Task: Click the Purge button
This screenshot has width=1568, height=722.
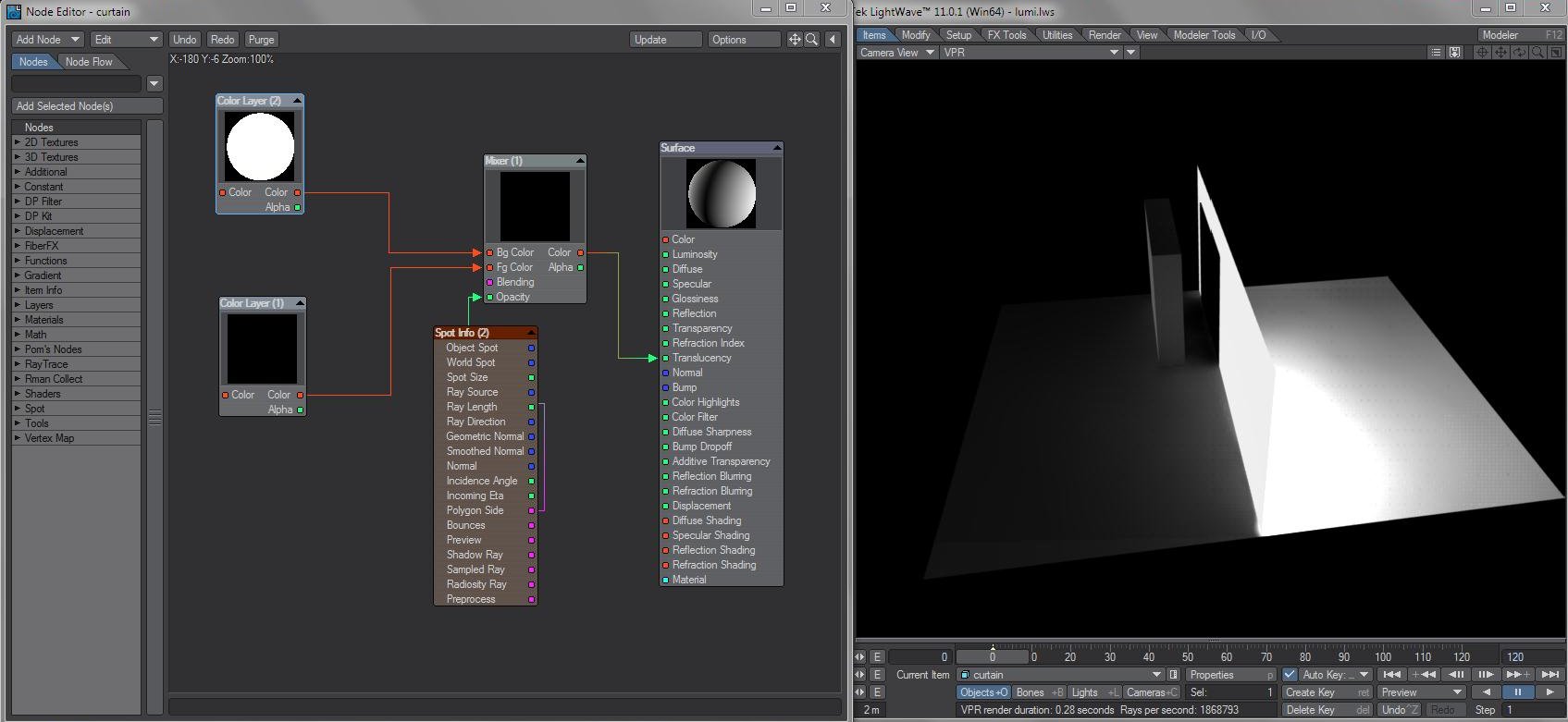Action: point(261,40)
